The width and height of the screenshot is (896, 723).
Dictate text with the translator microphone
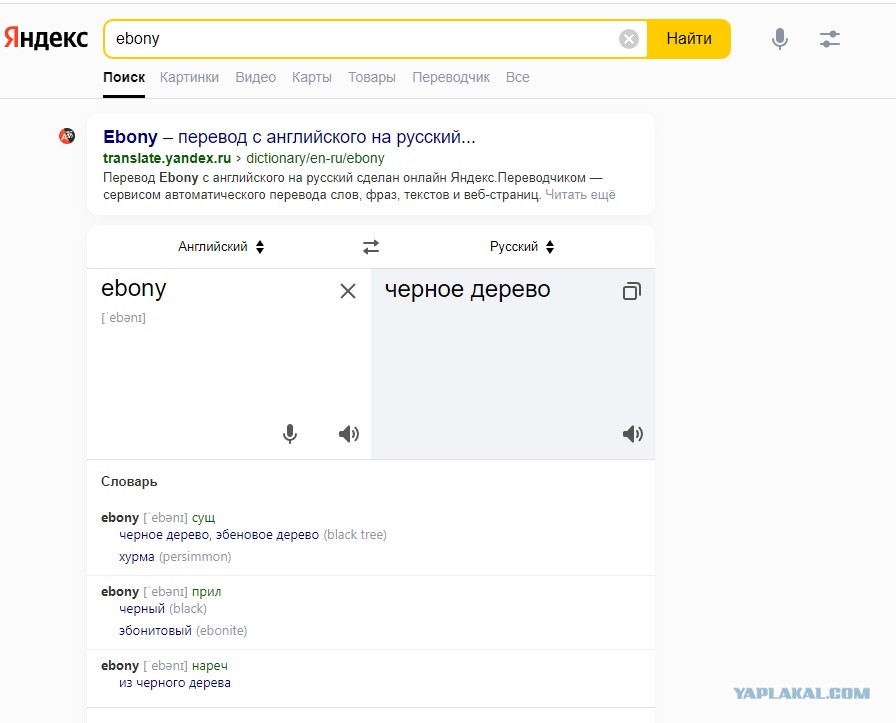290,434
